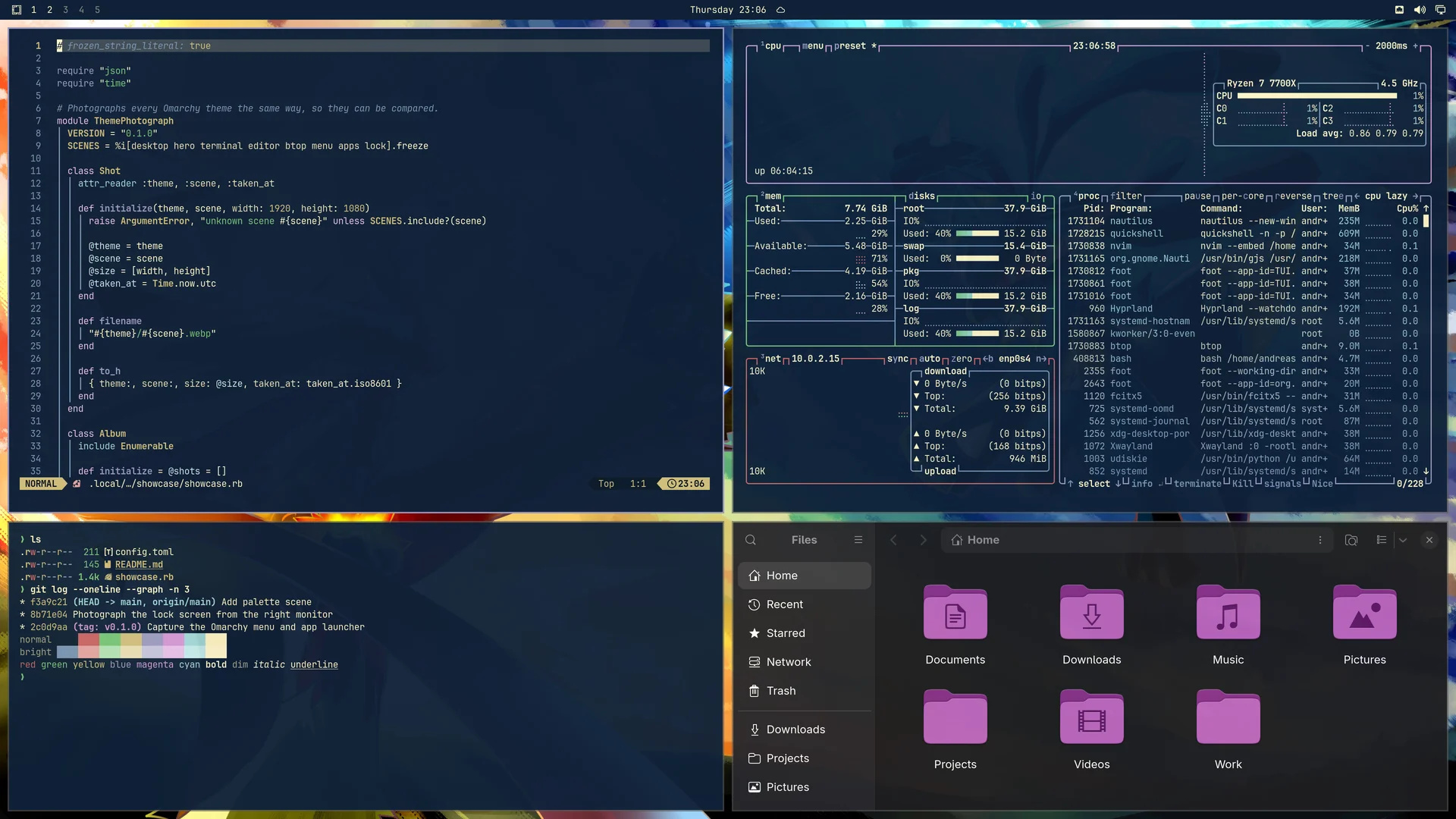The height and width of the screenshot is (819, 1456).
Task: Open btop menu option
Action: point(813,45)
